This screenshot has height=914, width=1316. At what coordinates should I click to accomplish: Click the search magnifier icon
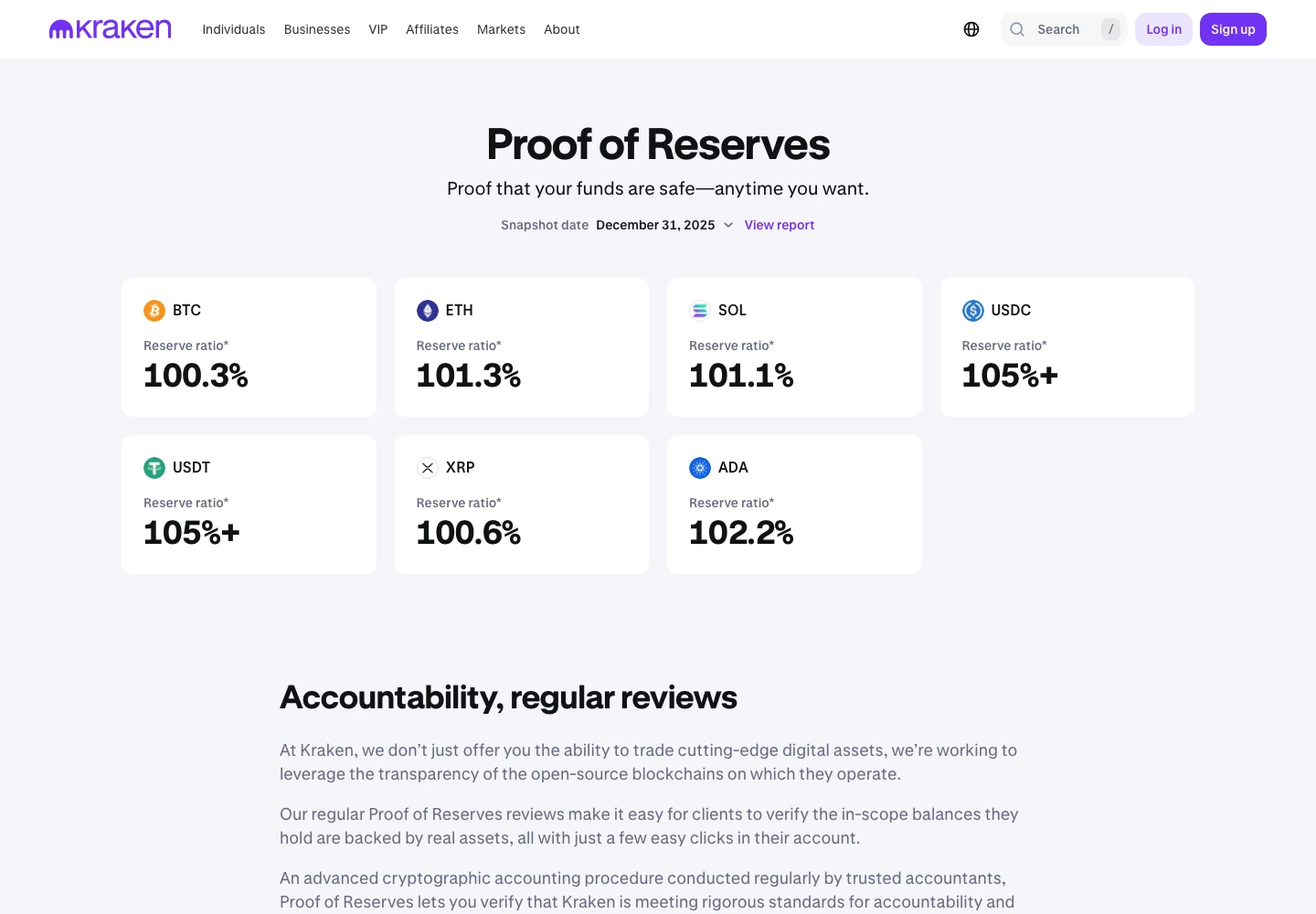coord(1017,29)
